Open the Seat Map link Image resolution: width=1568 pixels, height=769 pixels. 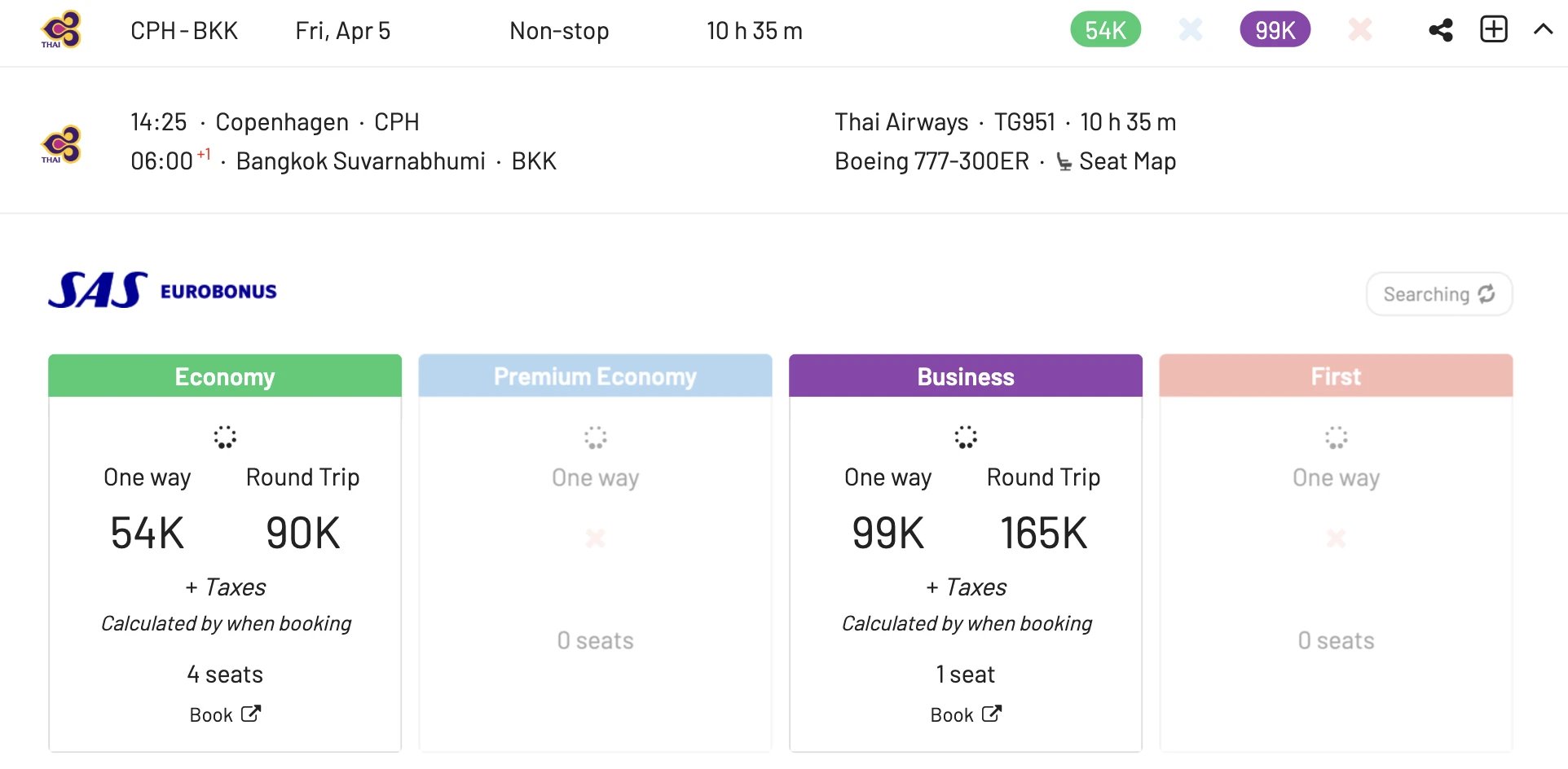click(x=1127, y=161)
